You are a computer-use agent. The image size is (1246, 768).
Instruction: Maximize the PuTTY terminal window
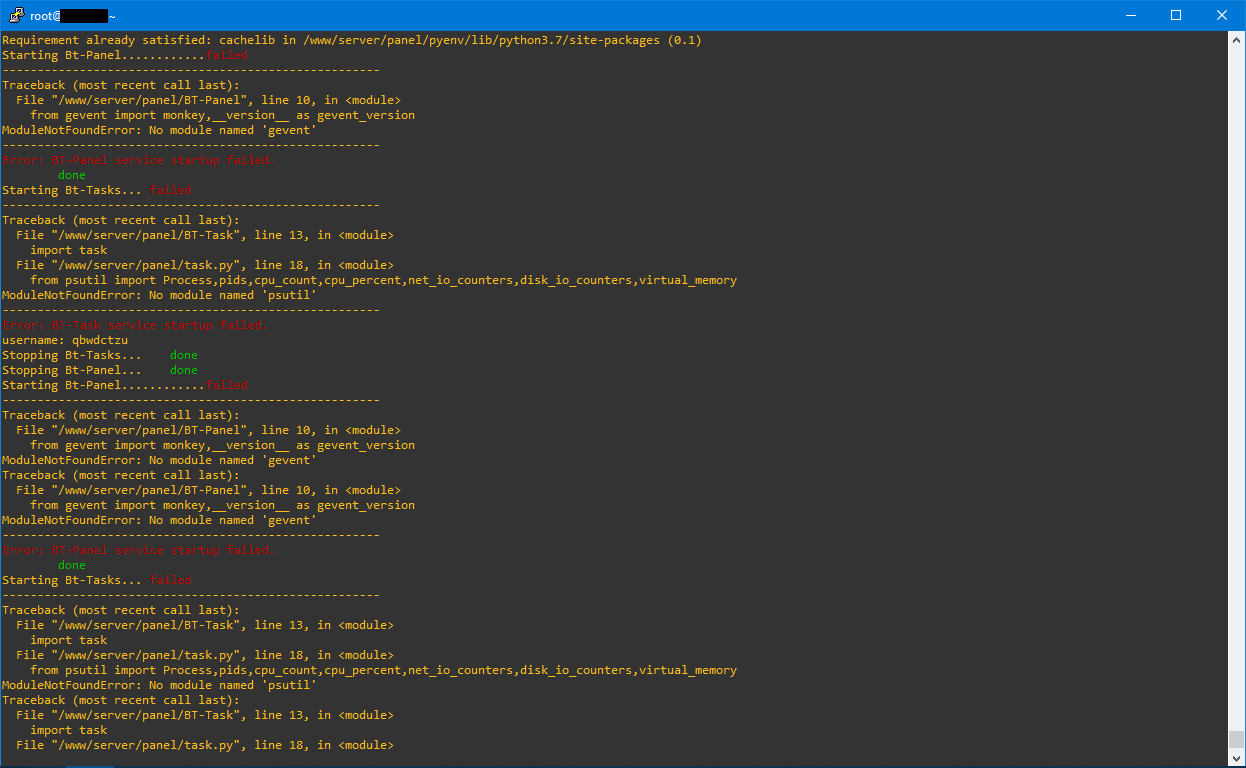point(1177,15)
